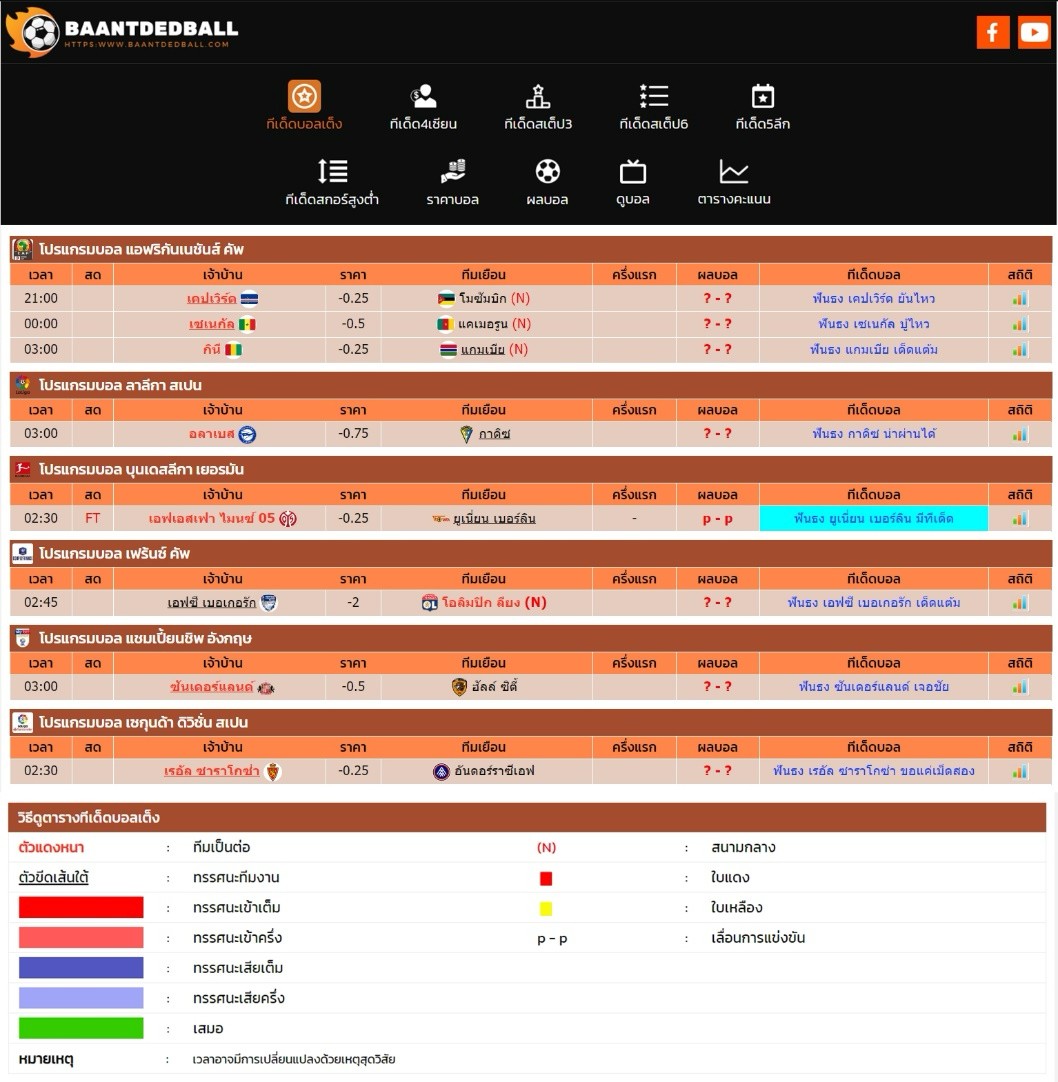This screenshot has width=1058, height=1082.
Task: Click highlighted ยูเนี่ยน เบอร์ลิน tip cell
Action: tap(873, 518)
